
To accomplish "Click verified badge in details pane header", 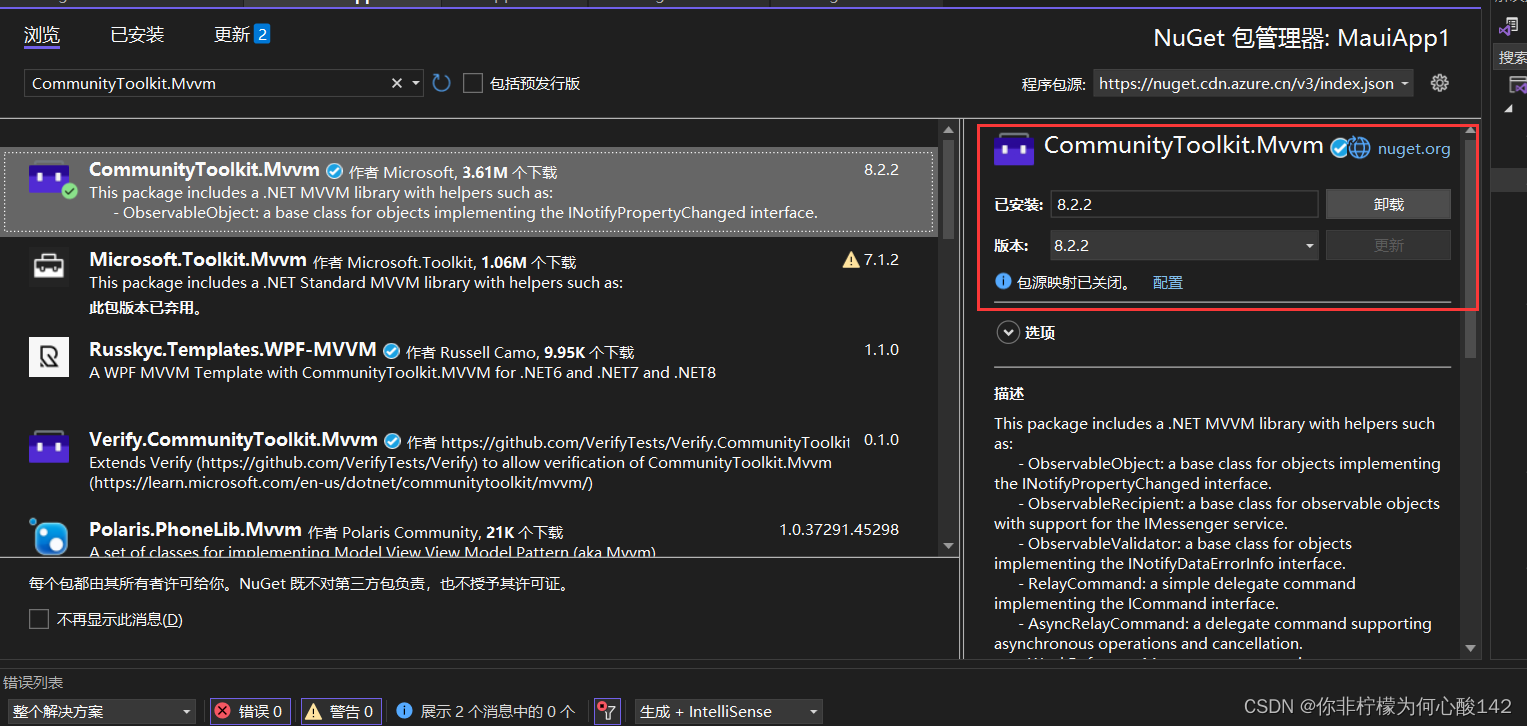I will 1339,148.
